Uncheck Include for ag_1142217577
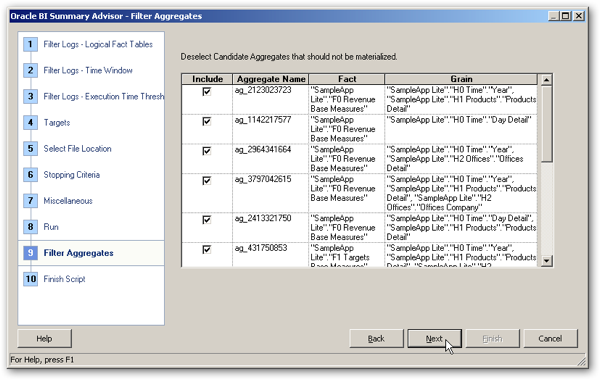 point(207,121)
